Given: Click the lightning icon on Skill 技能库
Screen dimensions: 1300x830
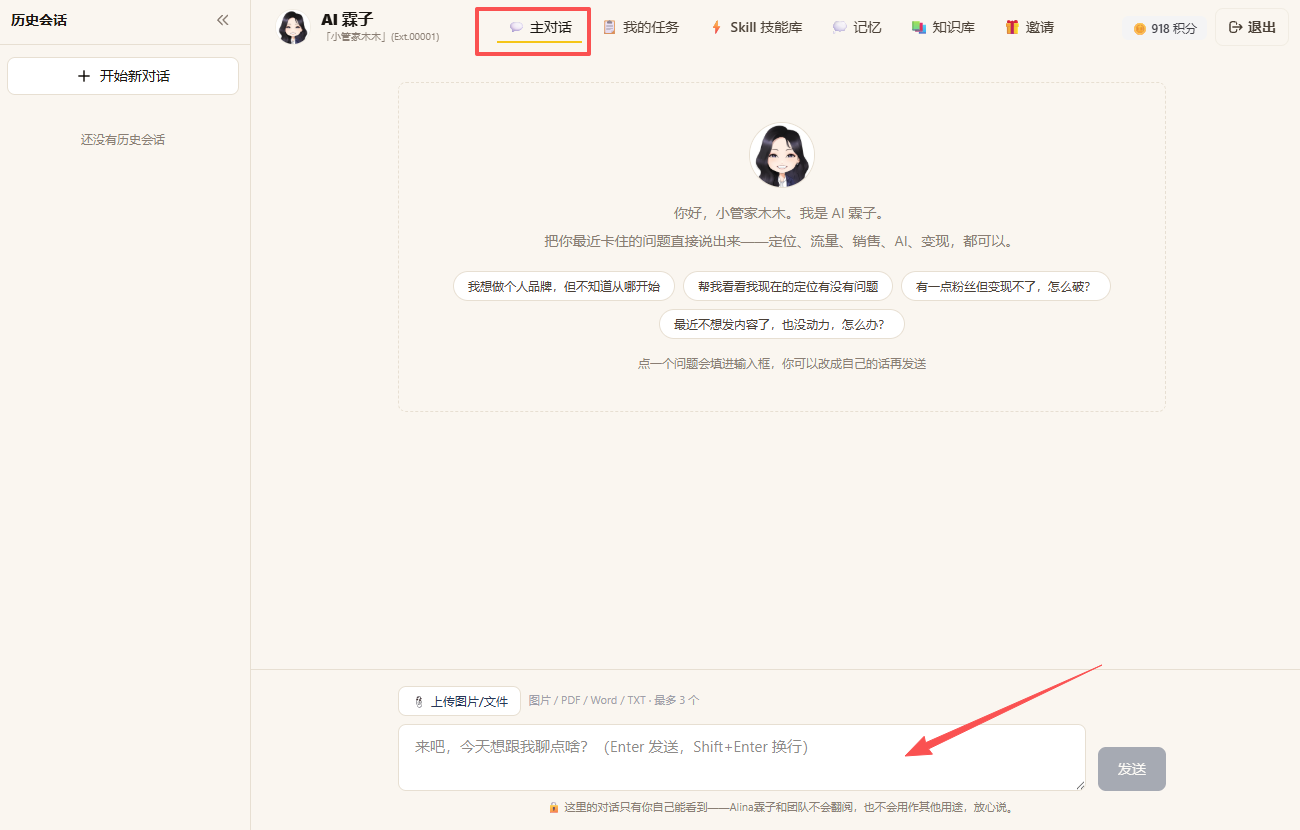Looking at the screenshot, I should coord(716,28).
